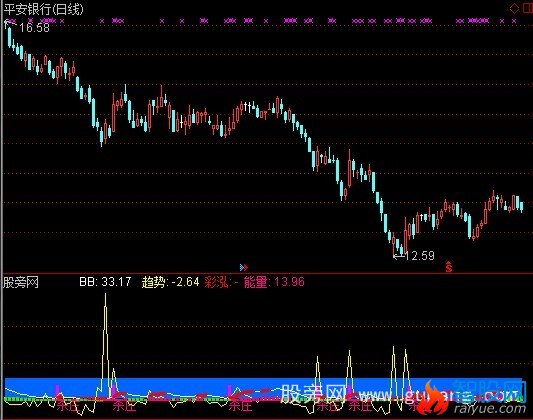Screen dimensions: 533x420
Task: Click the 16.58 high price label
Action: (34, 28)
